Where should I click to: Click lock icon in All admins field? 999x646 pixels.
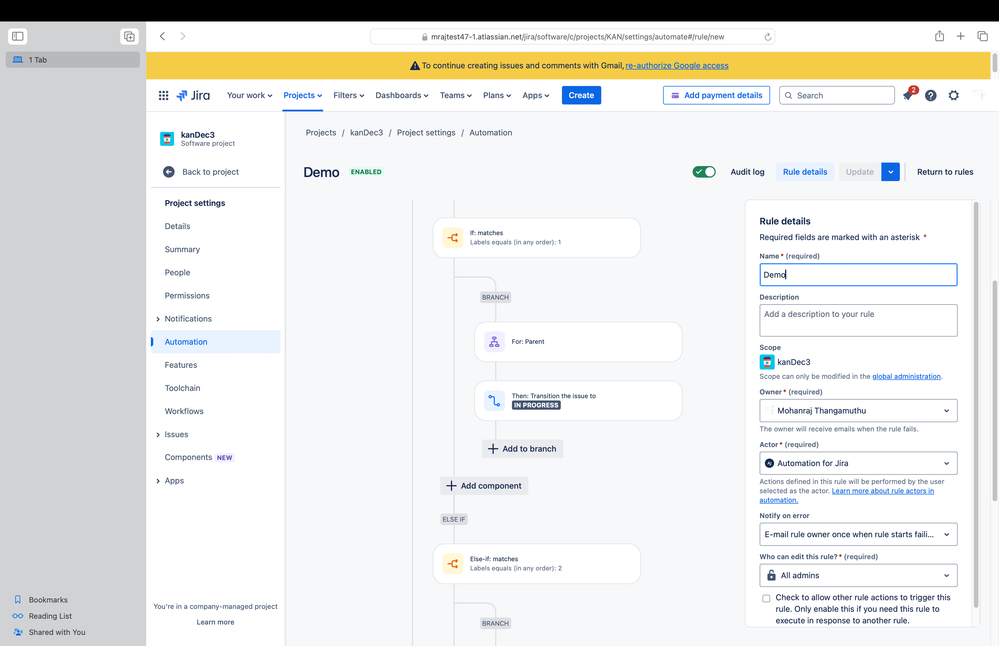(771, 575)
